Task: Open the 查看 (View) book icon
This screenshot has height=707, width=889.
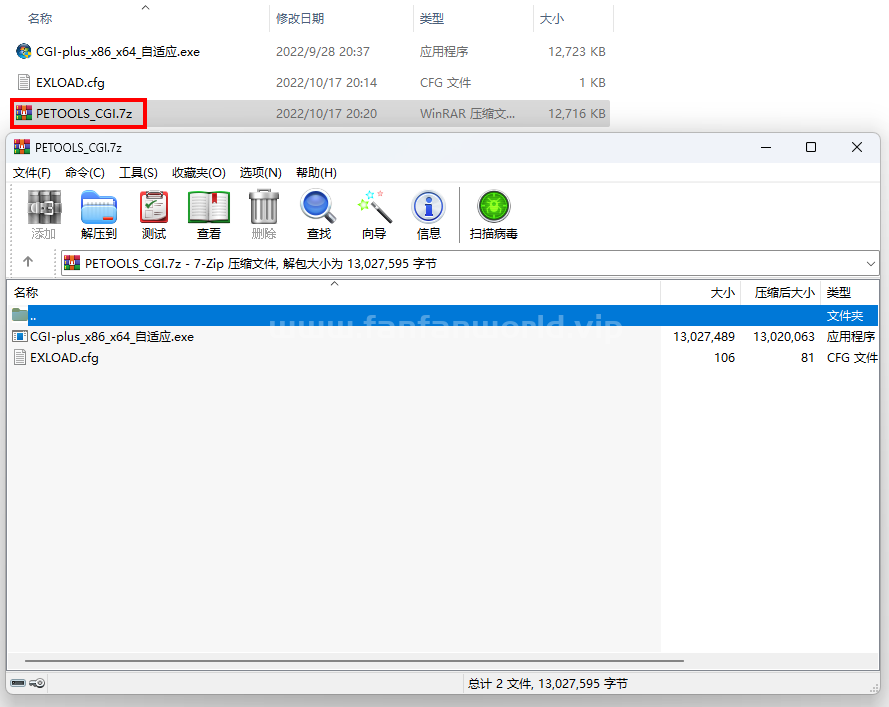Action: (209, 215)
